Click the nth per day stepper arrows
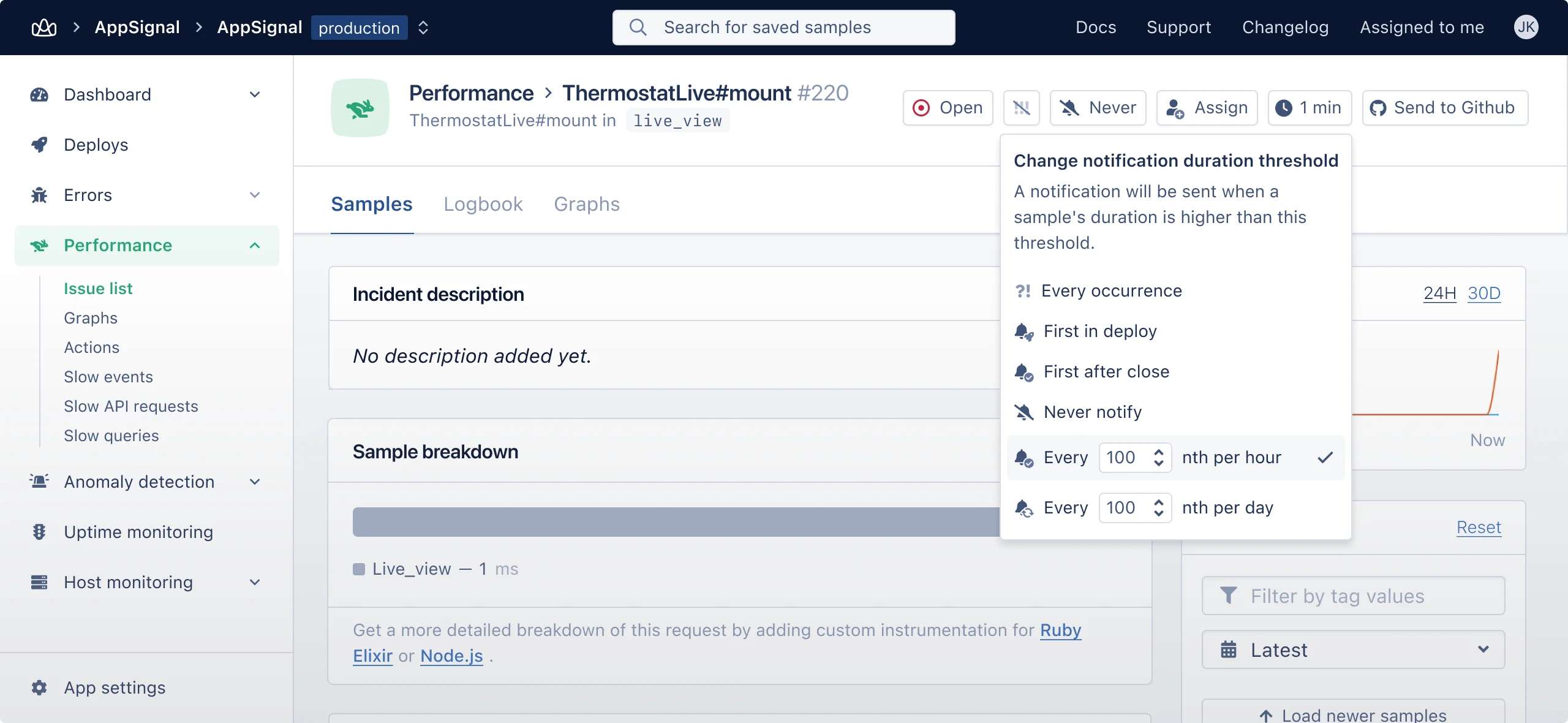 [1158, 508]
